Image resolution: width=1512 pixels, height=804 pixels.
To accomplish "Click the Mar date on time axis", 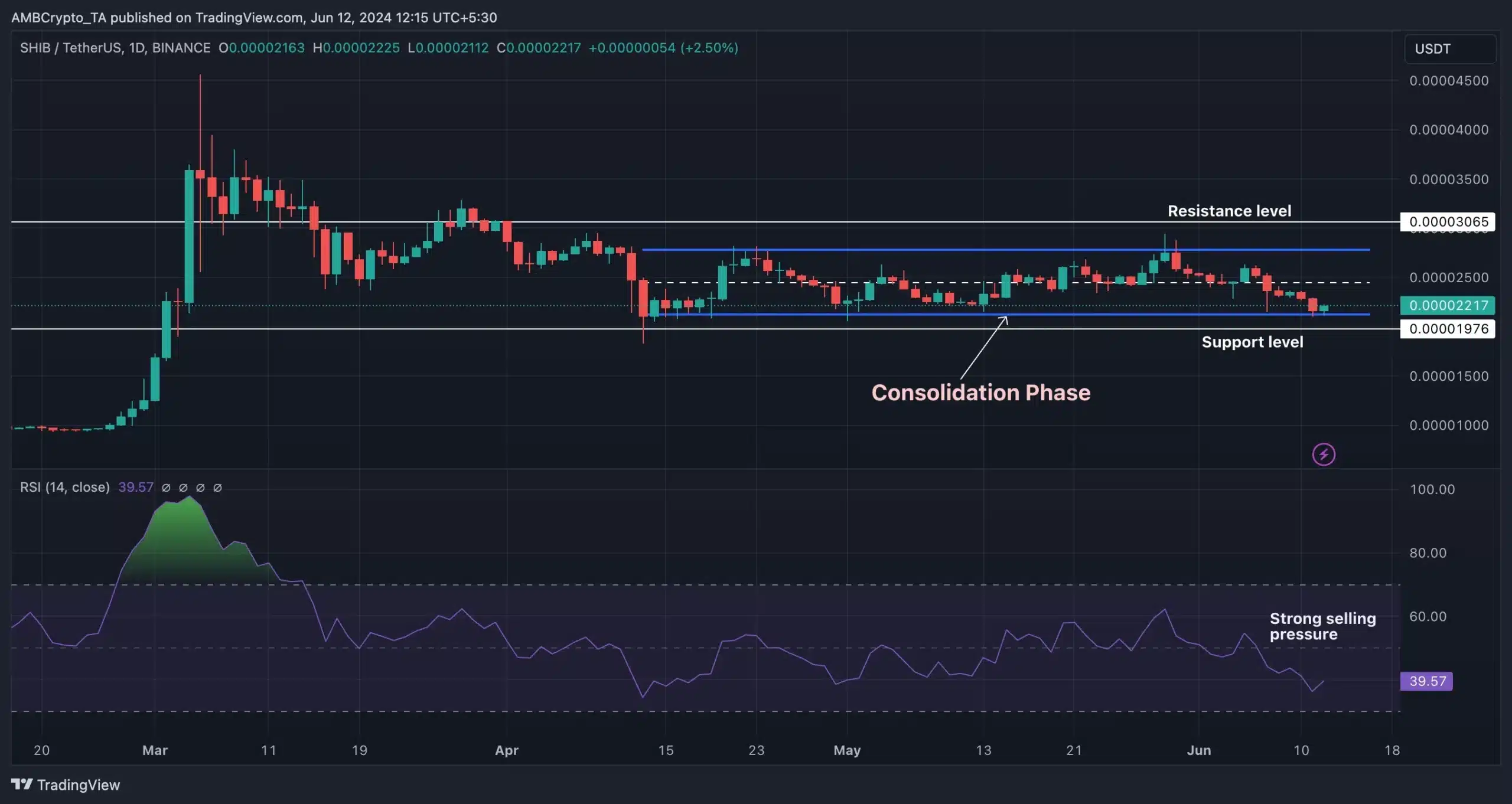I will pos(155,750).
